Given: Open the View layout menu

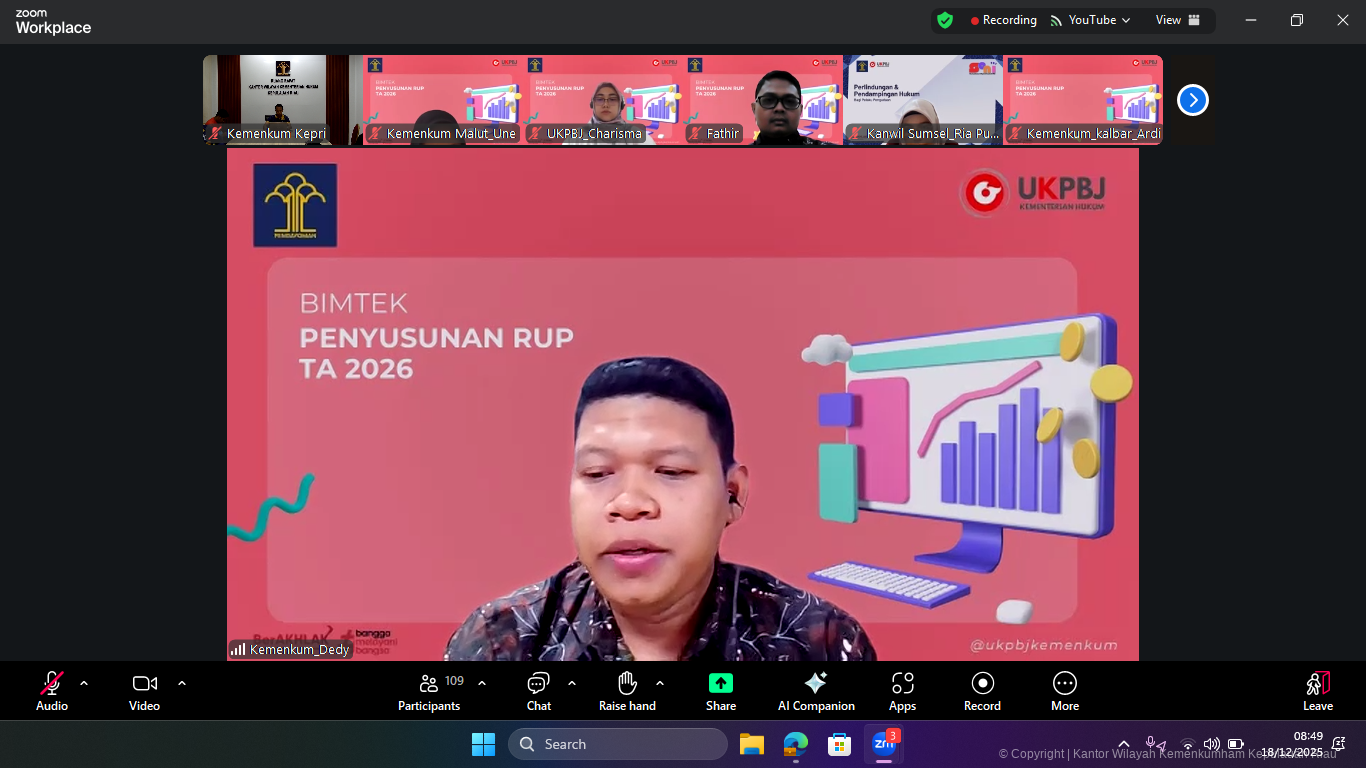Looking at the screenshot, I should [1177, 20].
